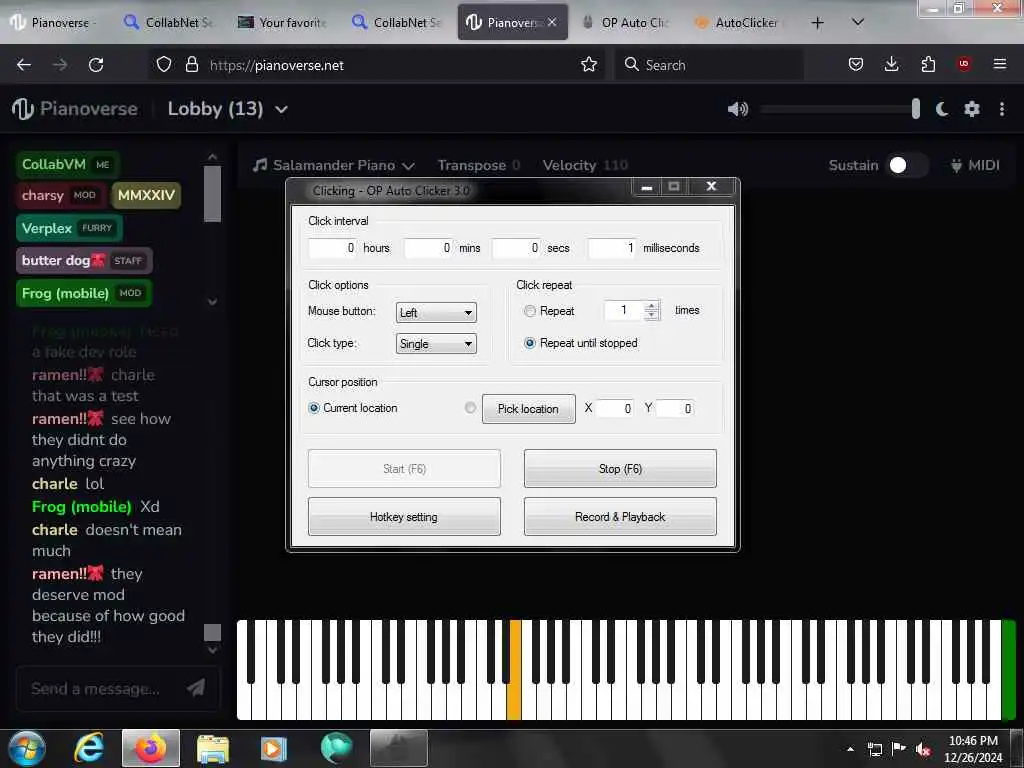Open the Click type Single dropdown

coord(436,344)
